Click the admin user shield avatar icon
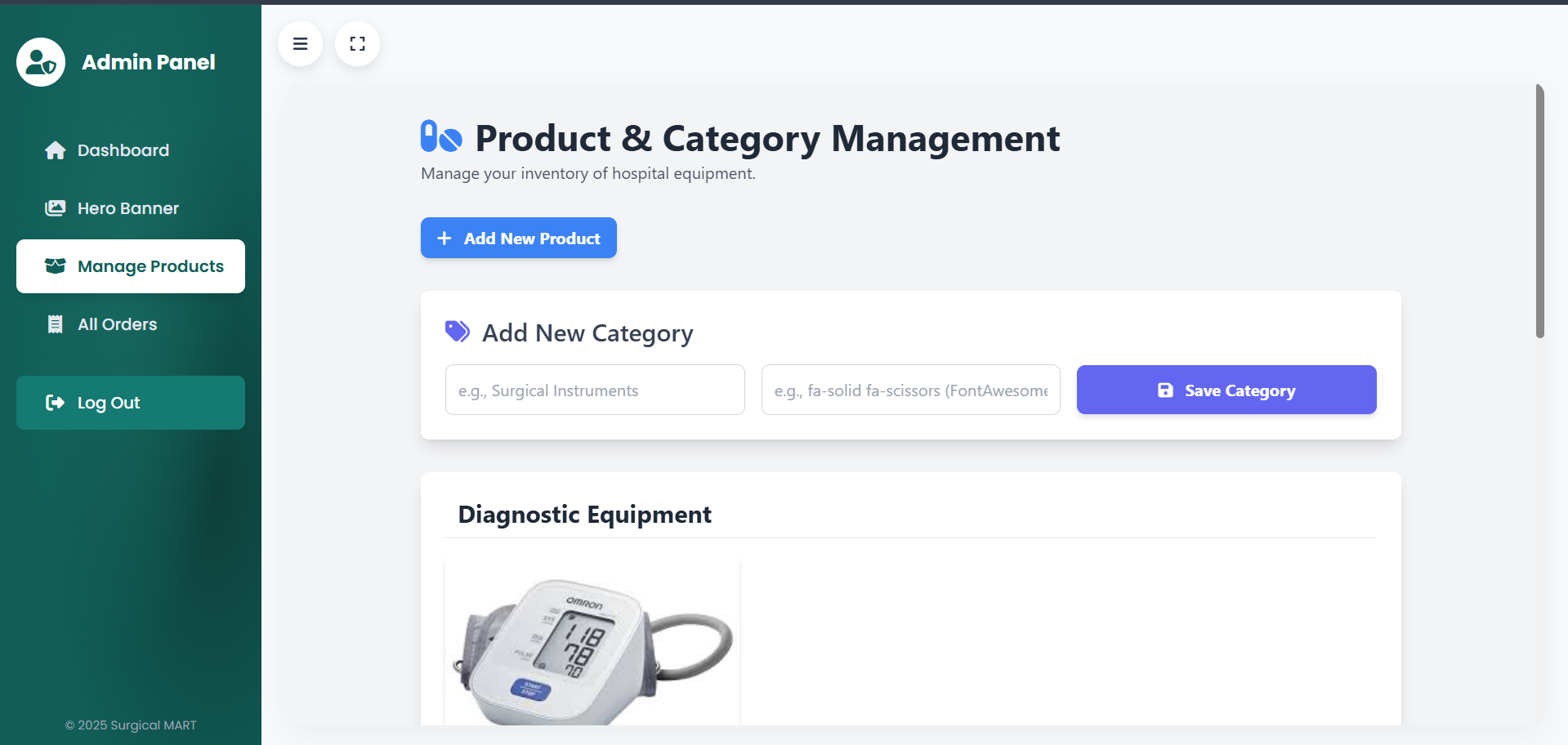This screenshot has width=1568, height=745. coord(41,62)
